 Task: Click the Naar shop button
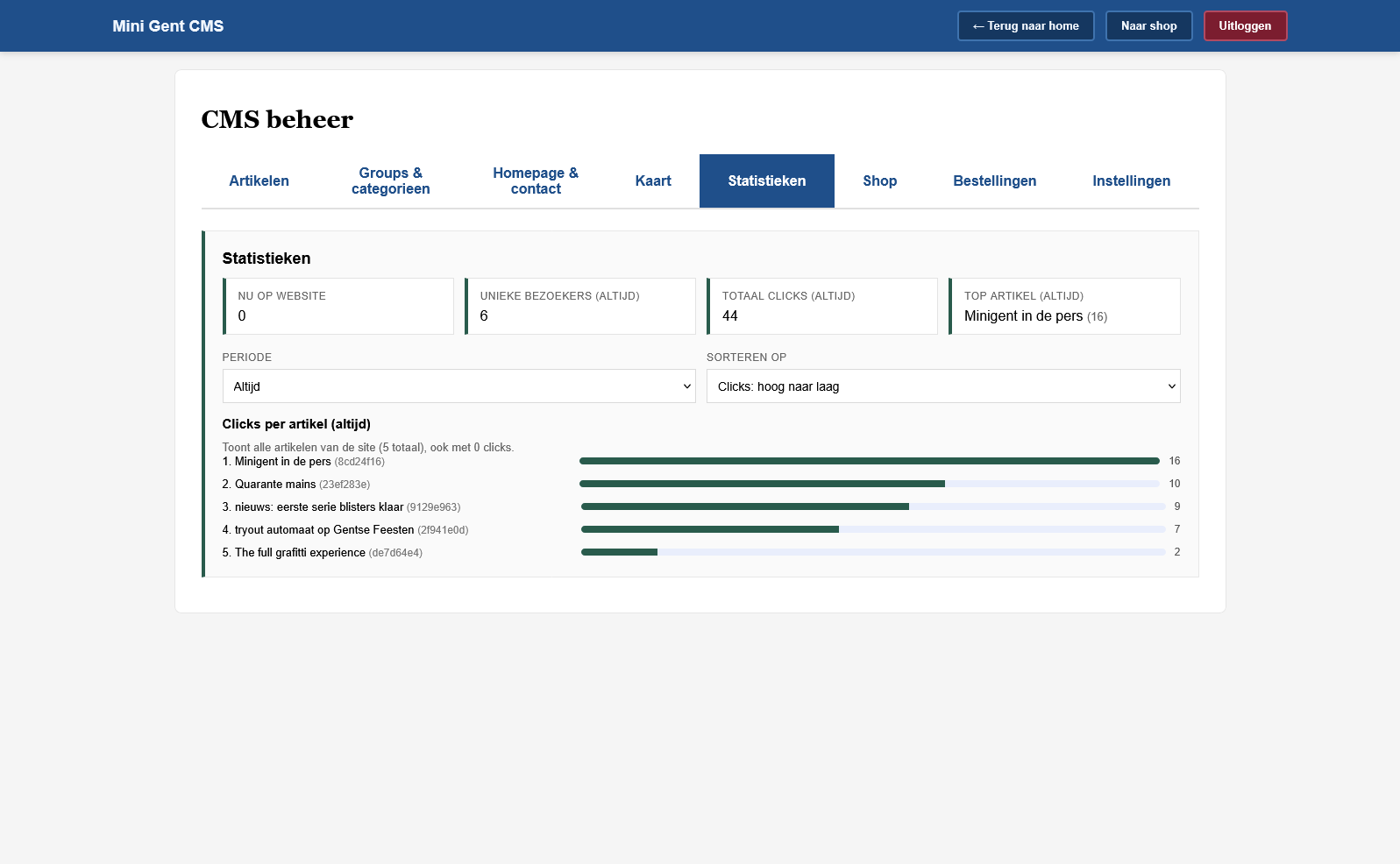pos(1148,25)
